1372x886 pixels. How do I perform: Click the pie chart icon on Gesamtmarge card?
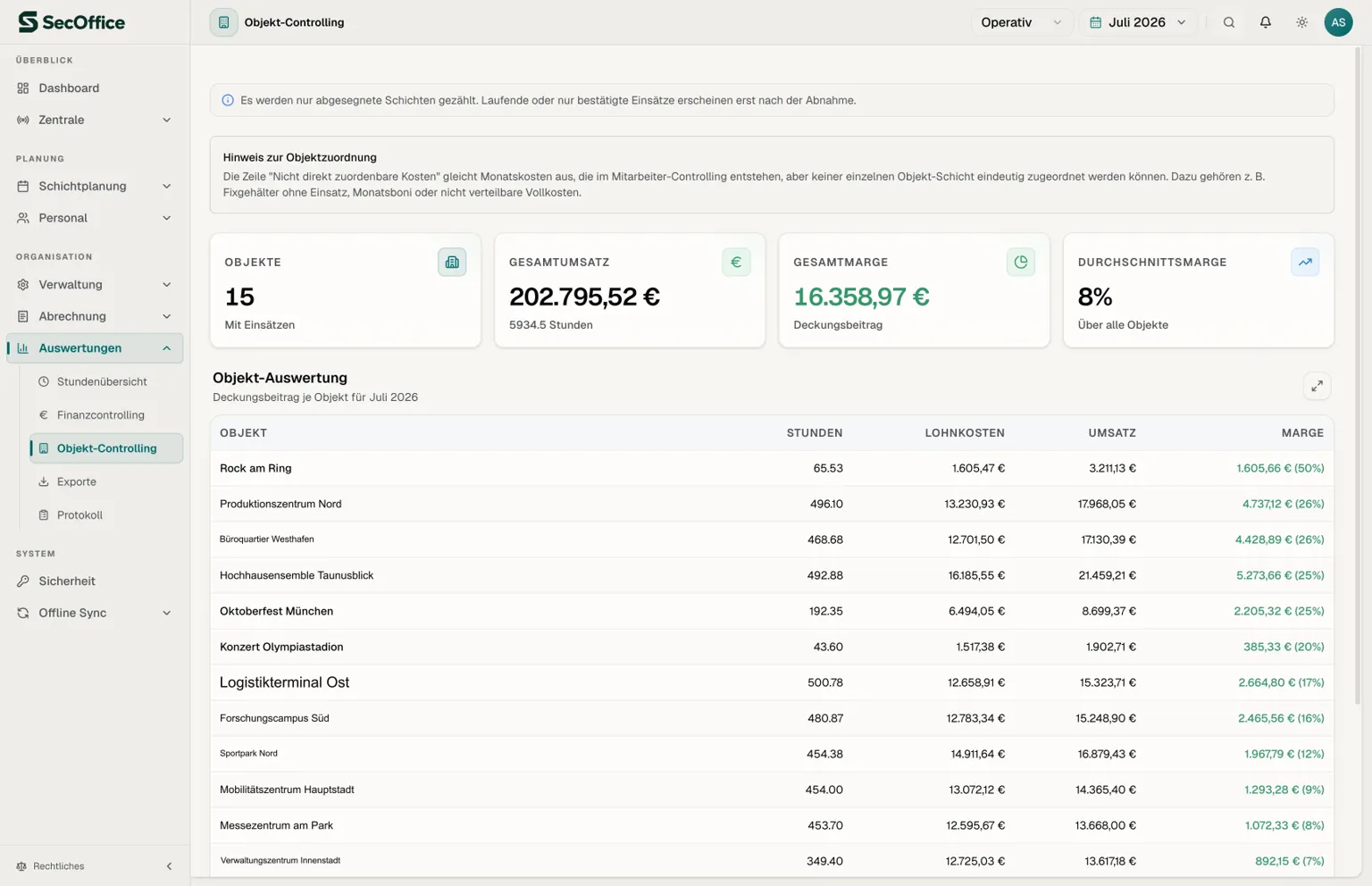tap(1021, 262)
